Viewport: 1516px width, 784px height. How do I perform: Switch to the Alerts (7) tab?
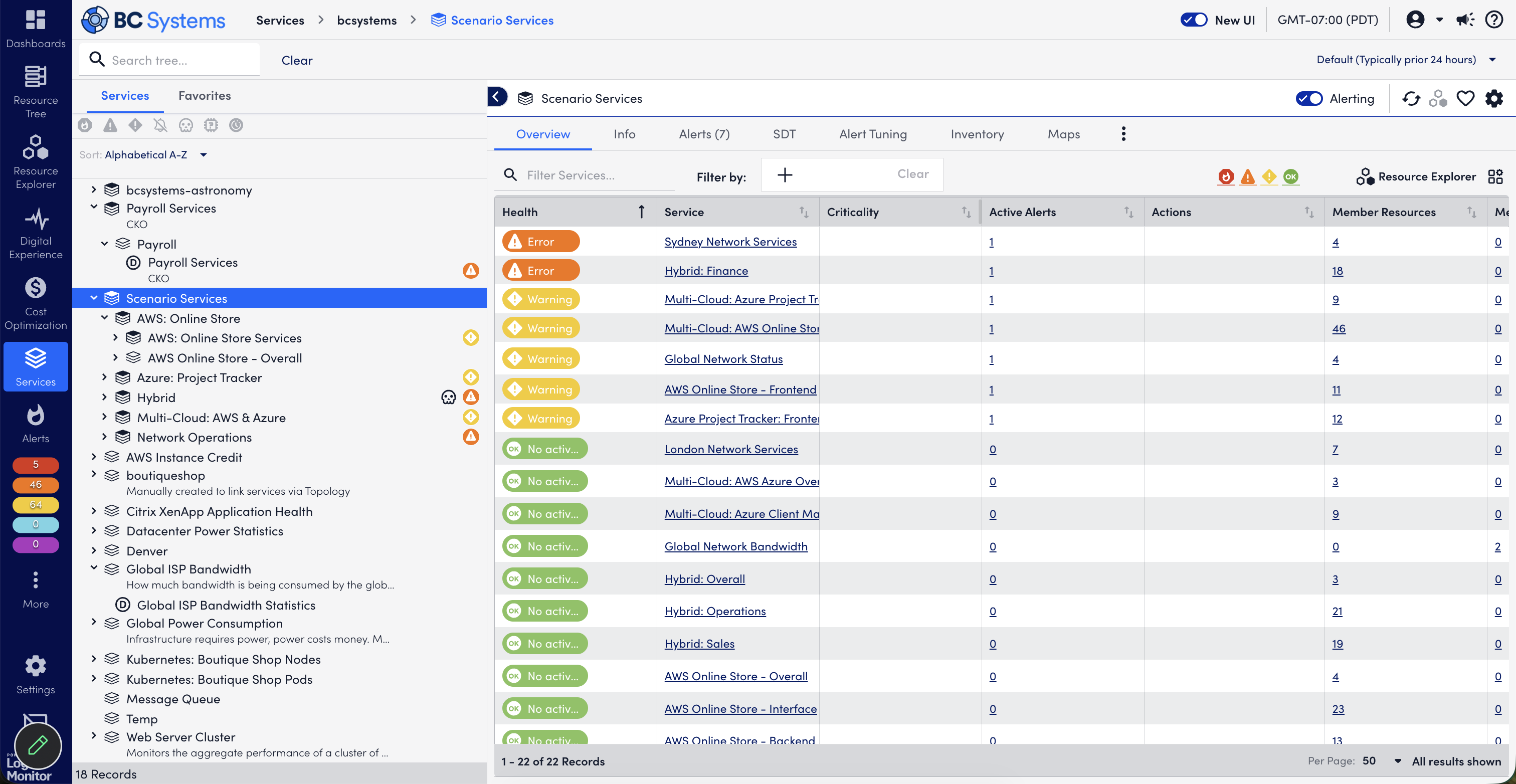click(704, 134)
